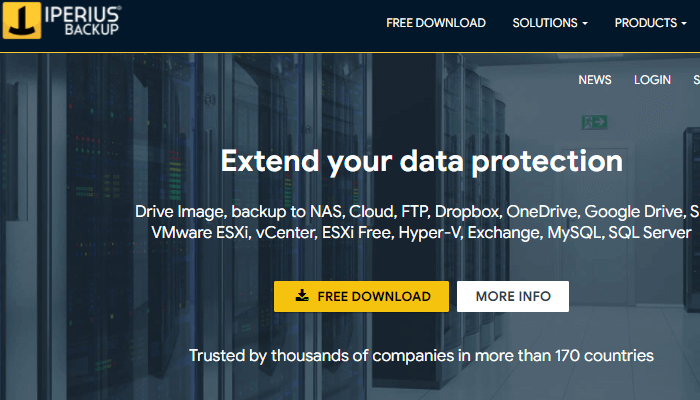The height and width of the screenshot is (400, 700).
Task: Click the More Info button
Action: tap(512, 296)
